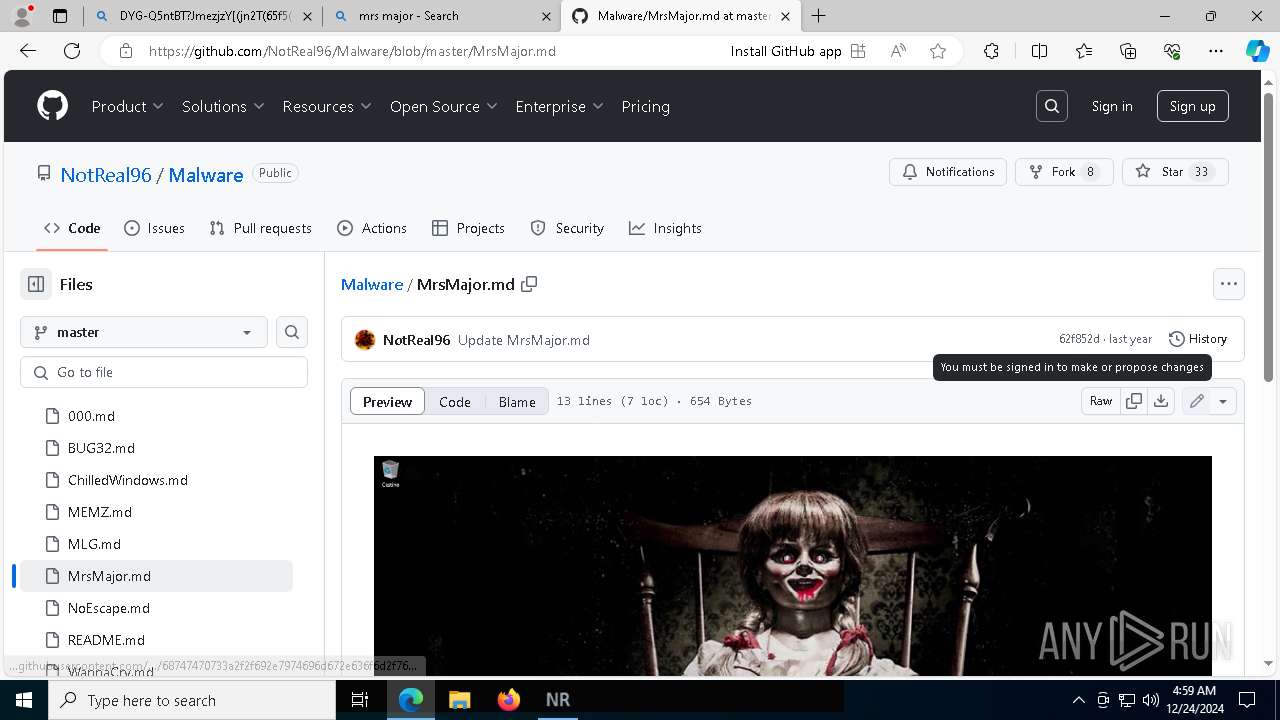
Task: Go back with browser back arrow
Action: click(x=28, y=51)
